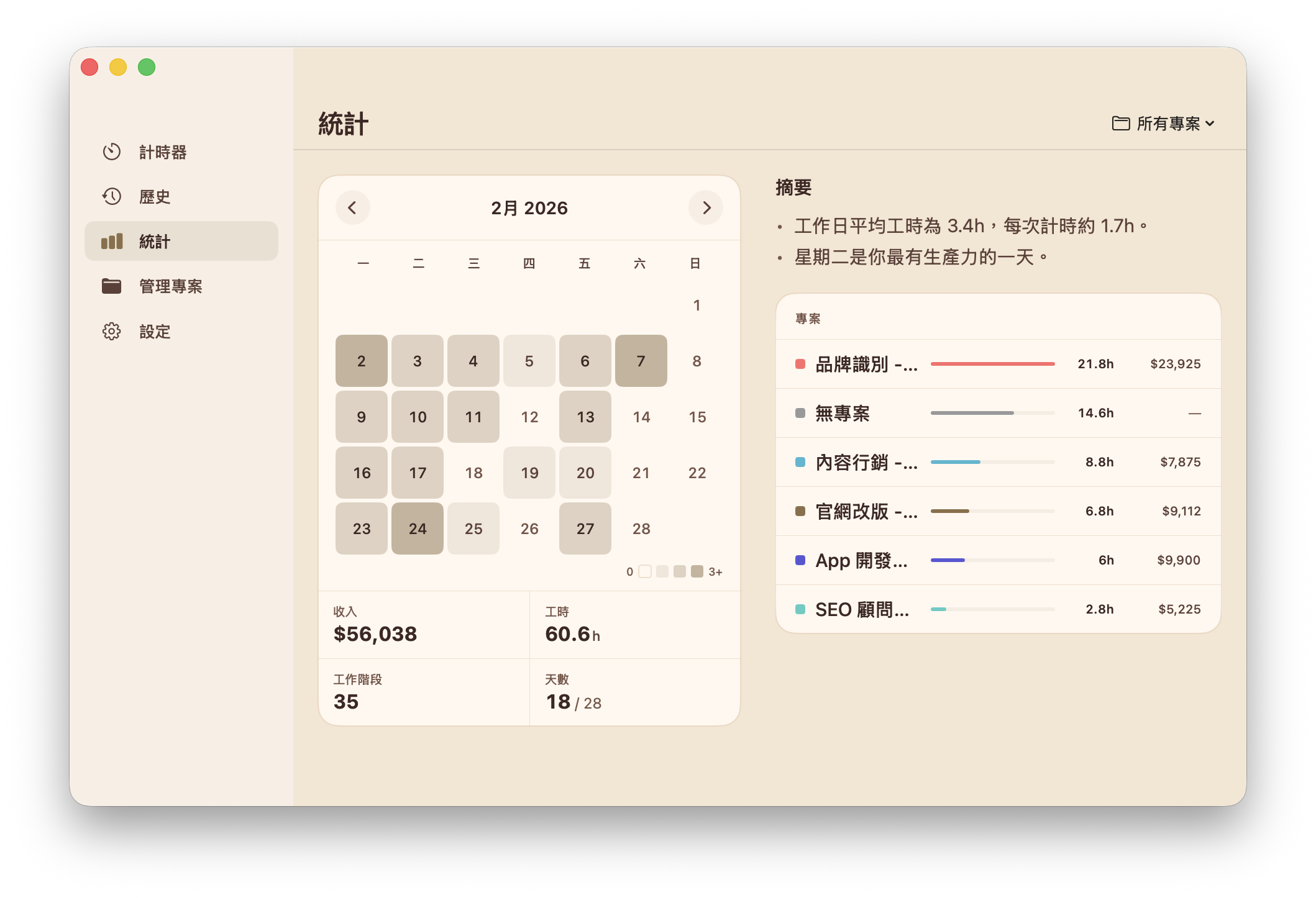Go to previous month with left chevron
Viewport: 1316px width, 898px height.
pos(352,208)
